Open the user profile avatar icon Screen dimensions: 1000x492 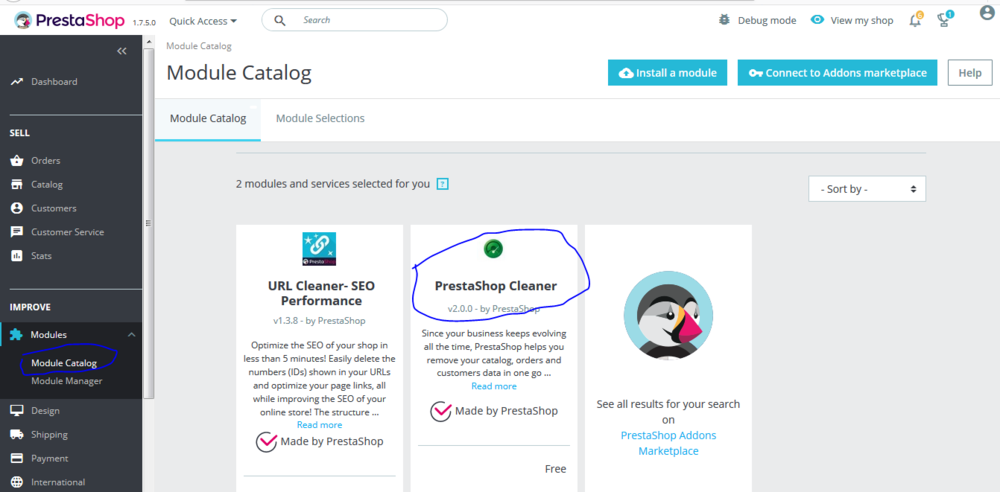coord(987,15)
